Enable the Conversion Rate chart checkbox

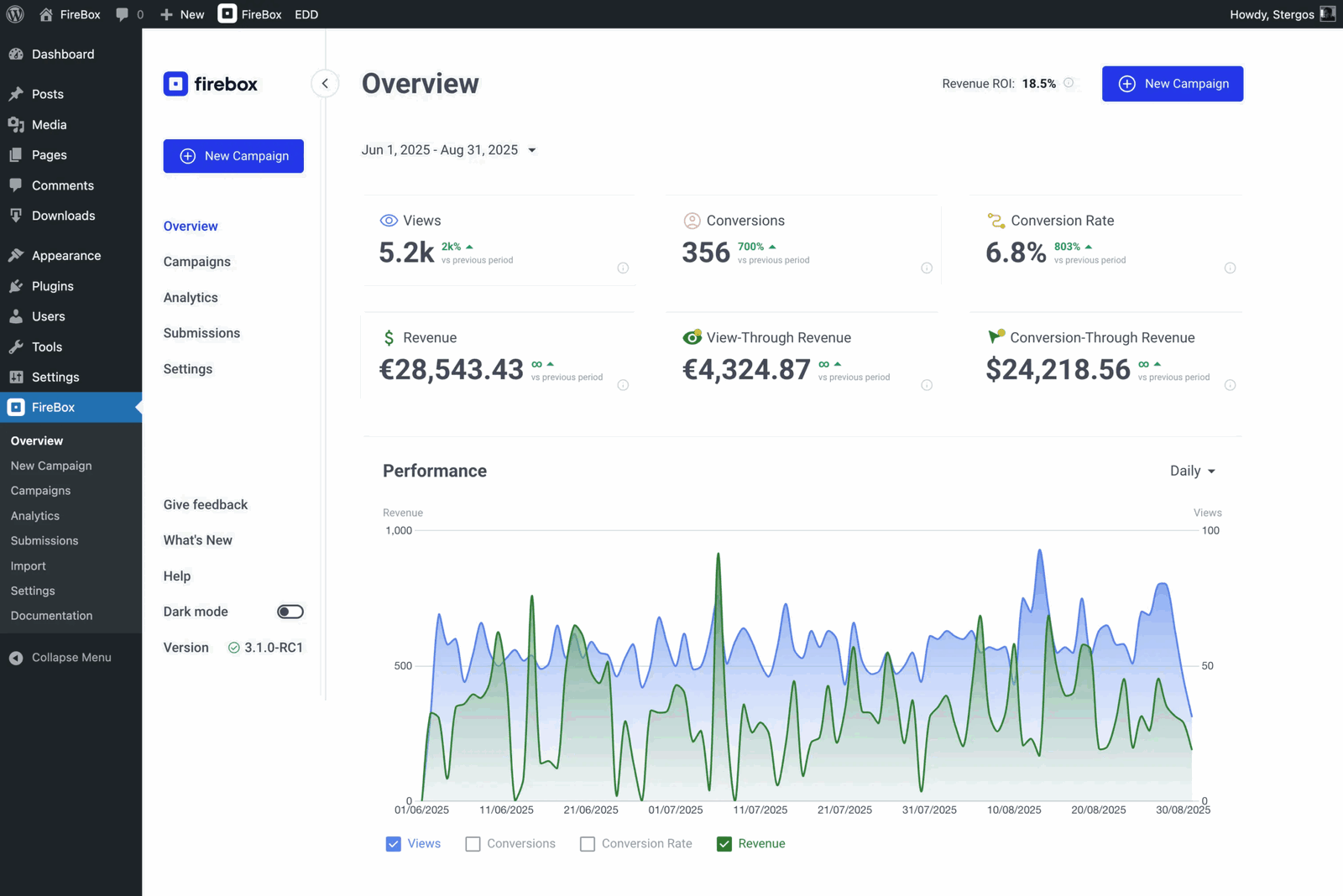pyautogui.click(x=588, y=844)
